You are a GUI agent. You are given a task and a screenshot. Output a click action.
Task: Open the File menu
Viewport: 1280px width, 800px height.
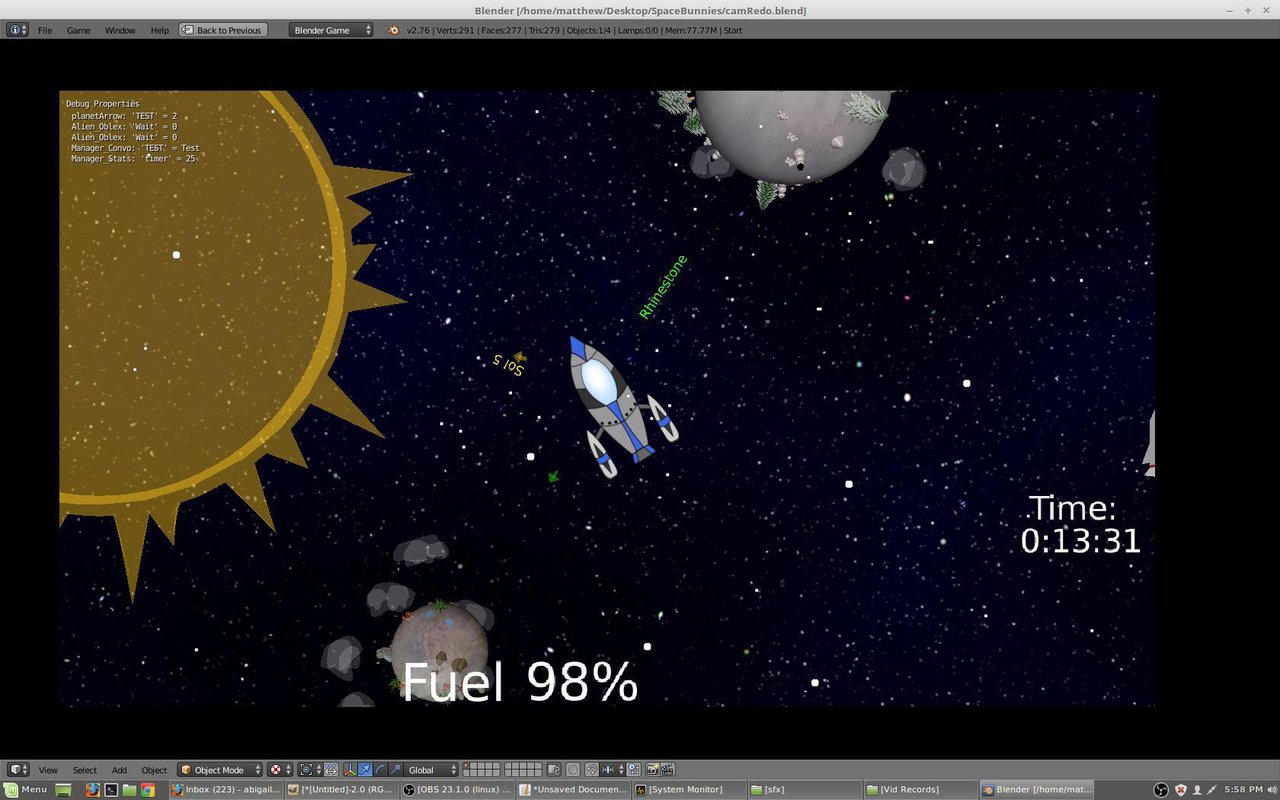[45, 30]
